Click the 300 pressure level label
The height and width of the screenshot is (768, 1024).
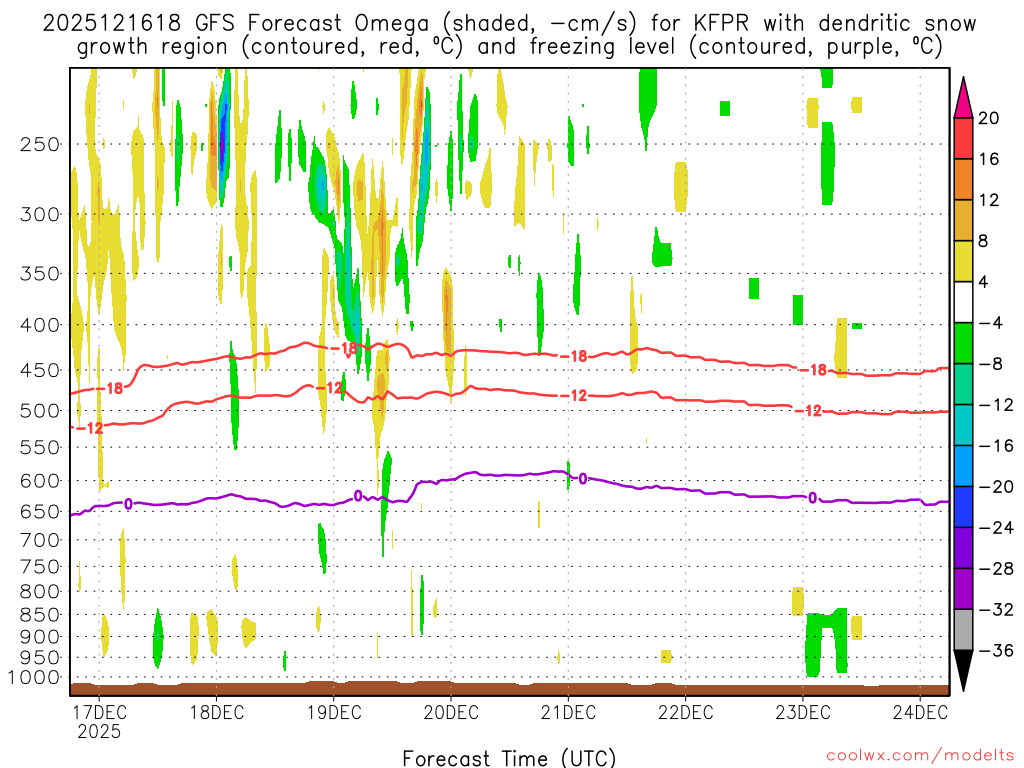[x=40, y=214]
